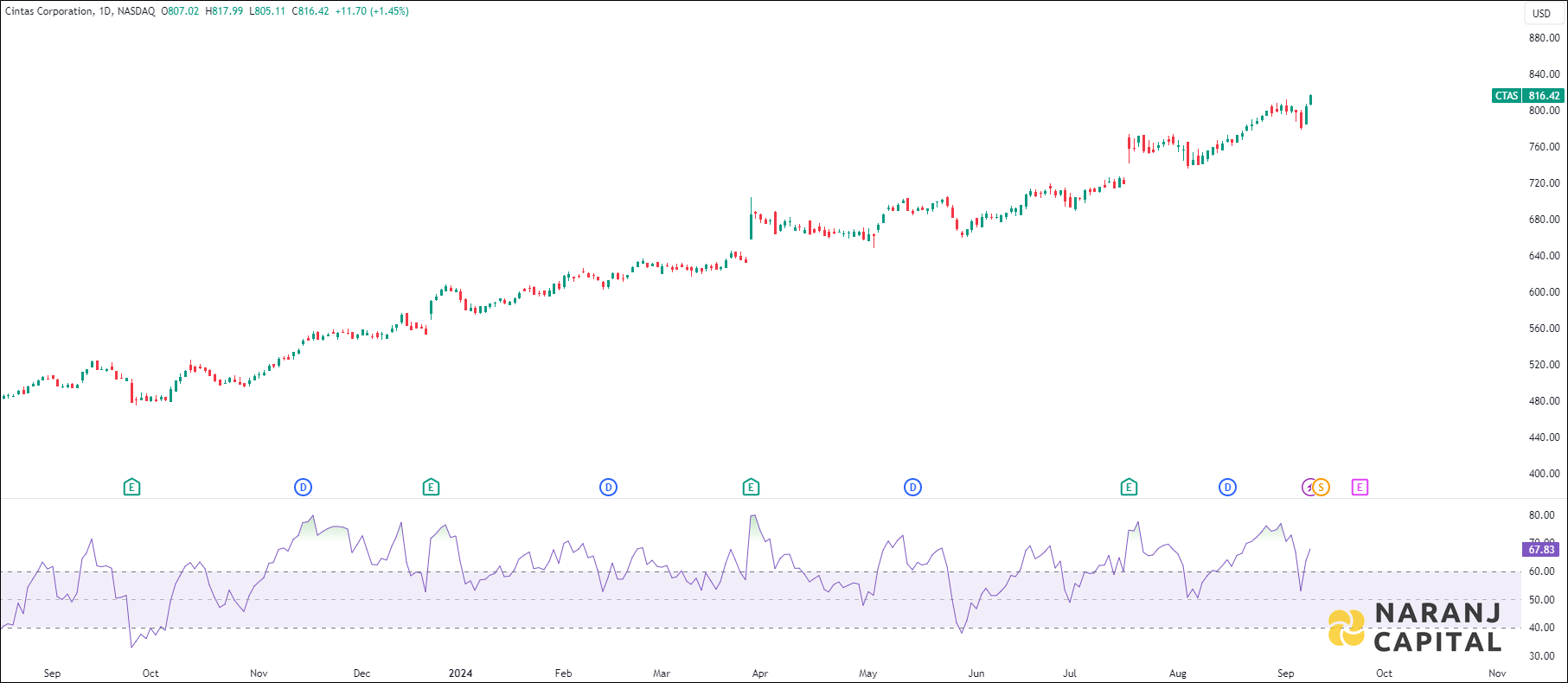
Task: Click the last green candlestick on the chart
Action: tap(1310, 99)
